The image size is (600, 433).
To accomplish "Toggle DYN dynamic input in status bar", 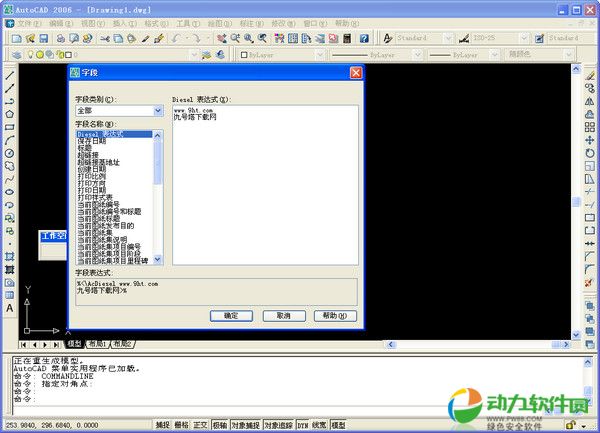I will pyautogui.click(x=300, y=426).
